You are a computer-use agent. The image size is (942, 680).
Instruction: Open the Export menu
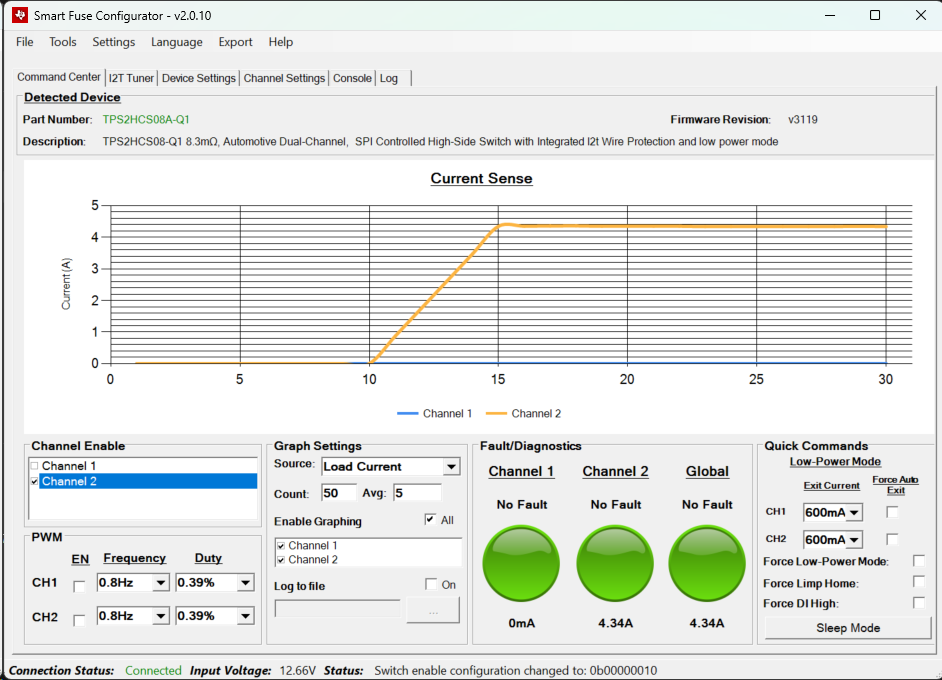235,42
